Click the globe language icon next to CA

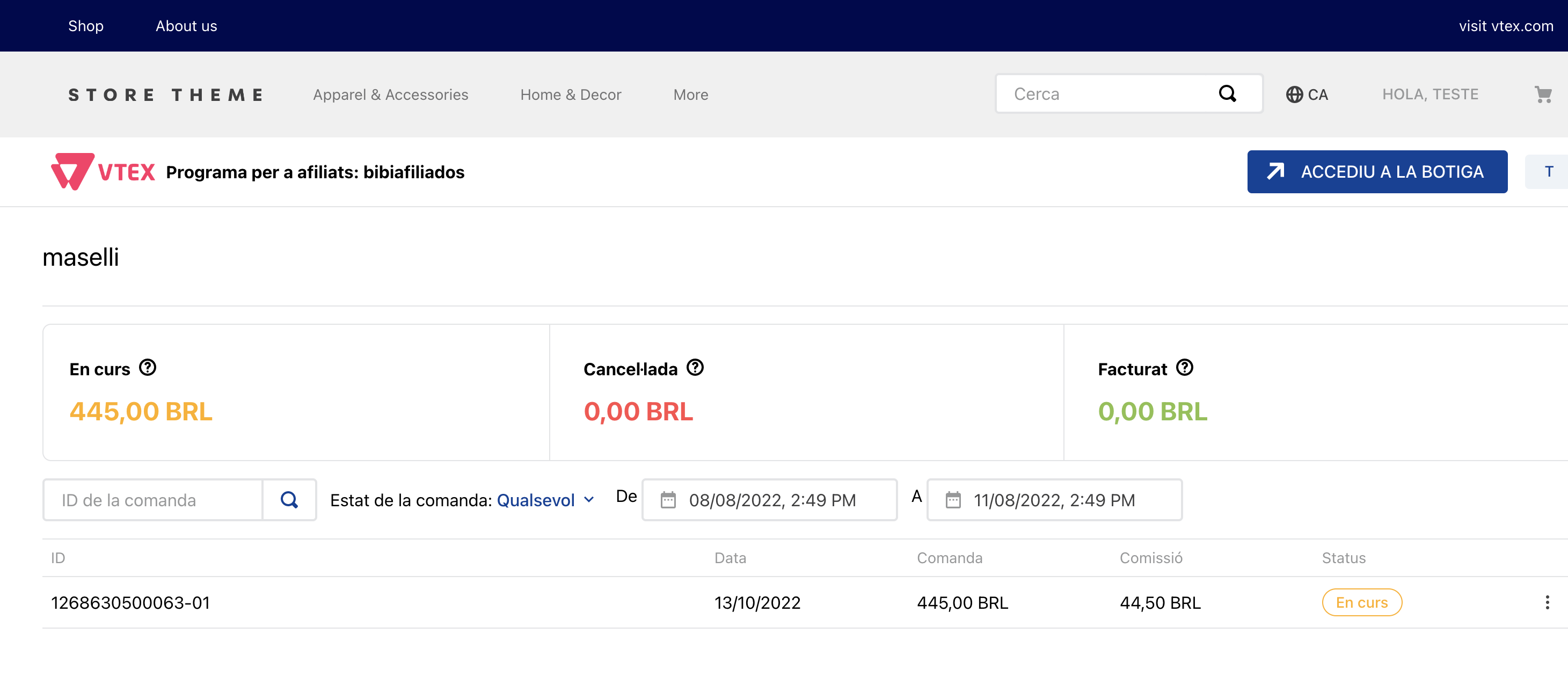tap(1294, 94)
